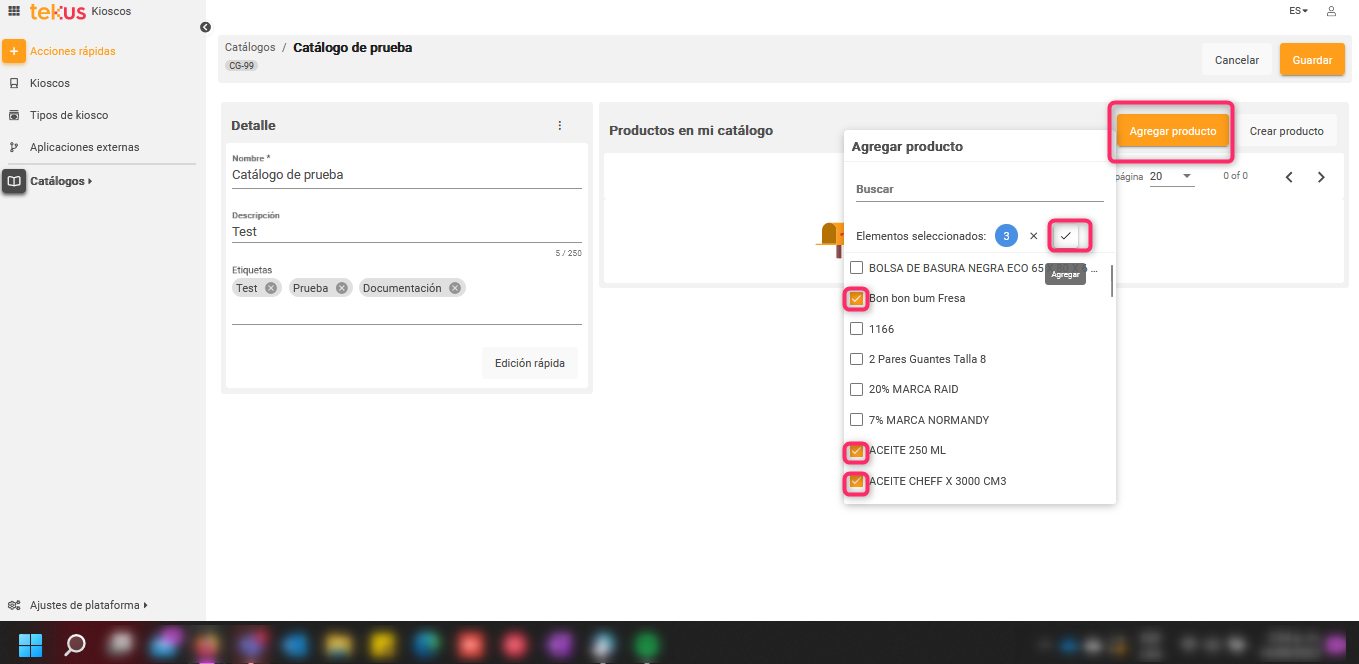Open Windows Start menu

30,643
